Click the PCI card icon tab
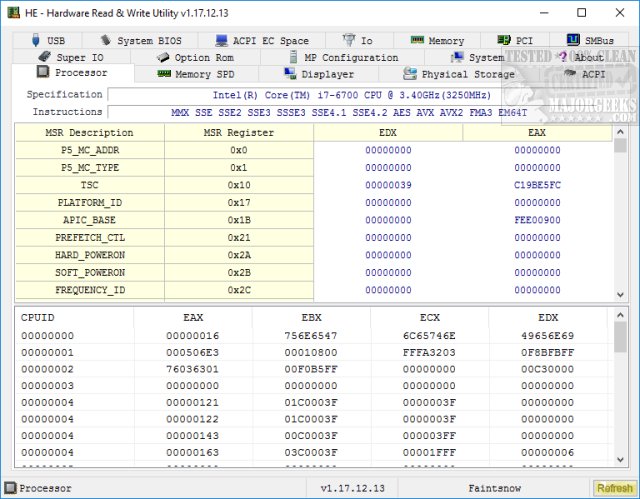The image size is (640, 499). click(503, 41)
